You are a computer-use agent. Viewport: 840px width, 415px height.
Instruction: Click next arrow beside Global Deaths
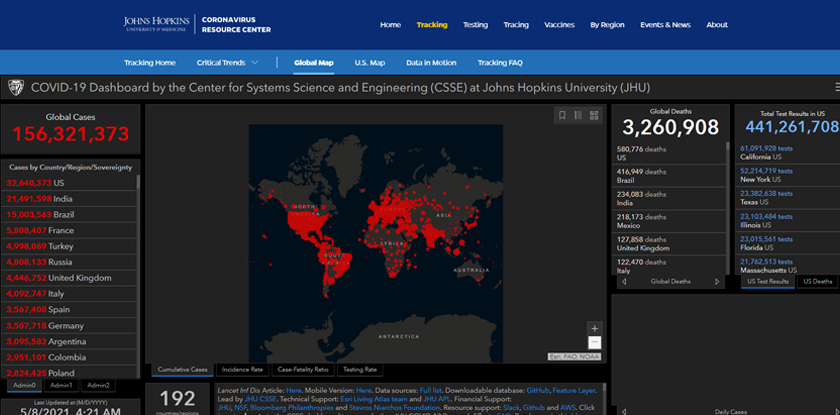pos(719,282)
